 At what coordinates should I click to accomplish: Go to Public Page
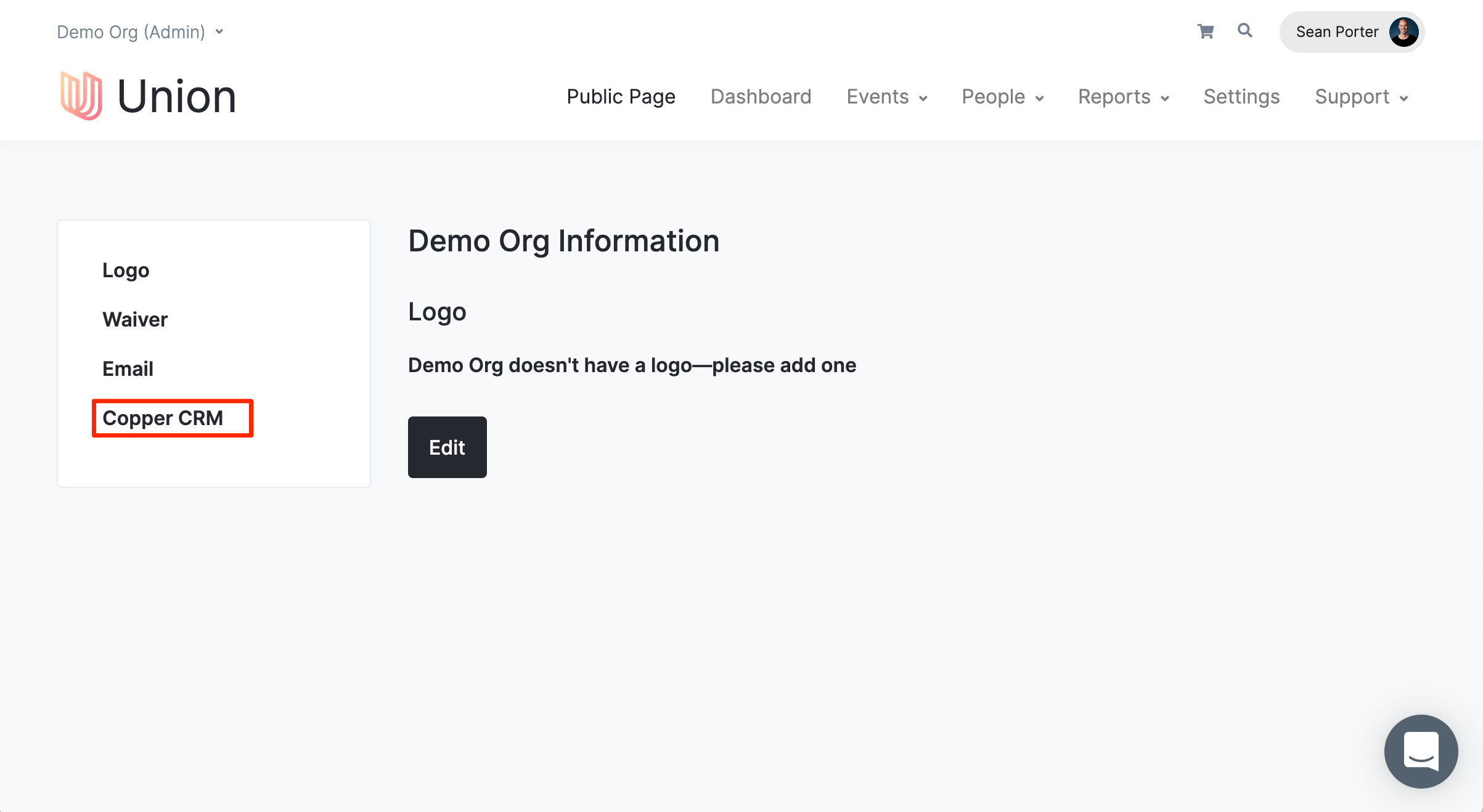pos(621,97)
